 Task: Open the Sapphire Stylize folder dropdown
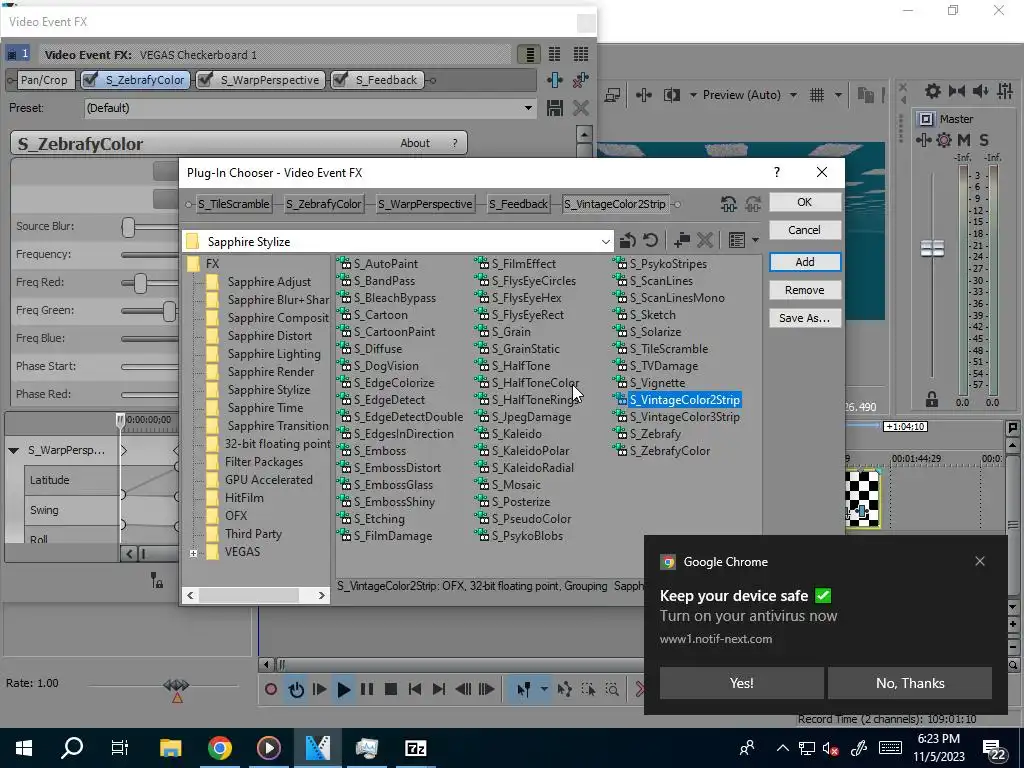pyautogui.click(x=605, y=242)
